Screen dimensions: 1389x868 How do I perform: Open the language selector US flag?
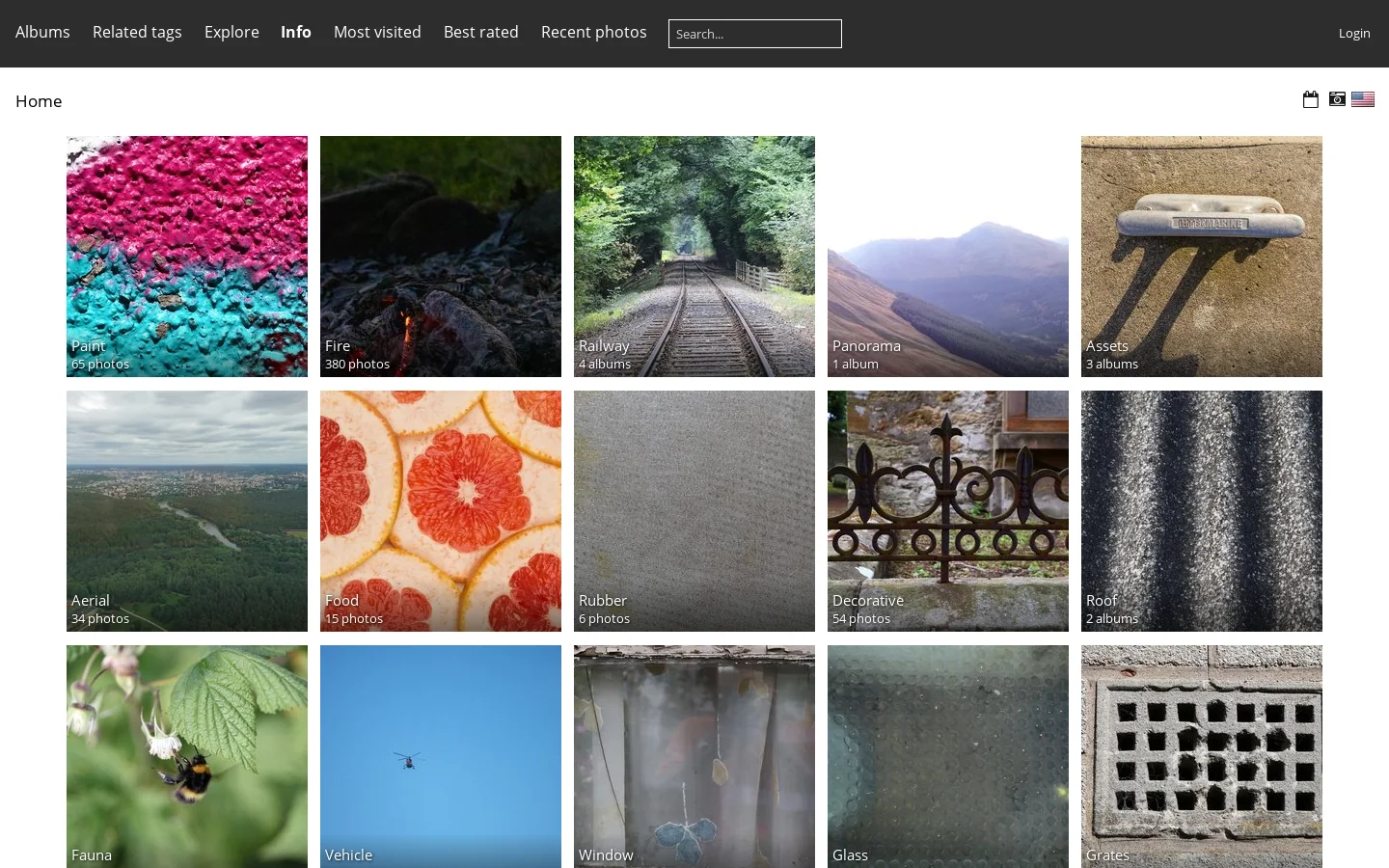pyautogui.click(x=1363, y=99)
